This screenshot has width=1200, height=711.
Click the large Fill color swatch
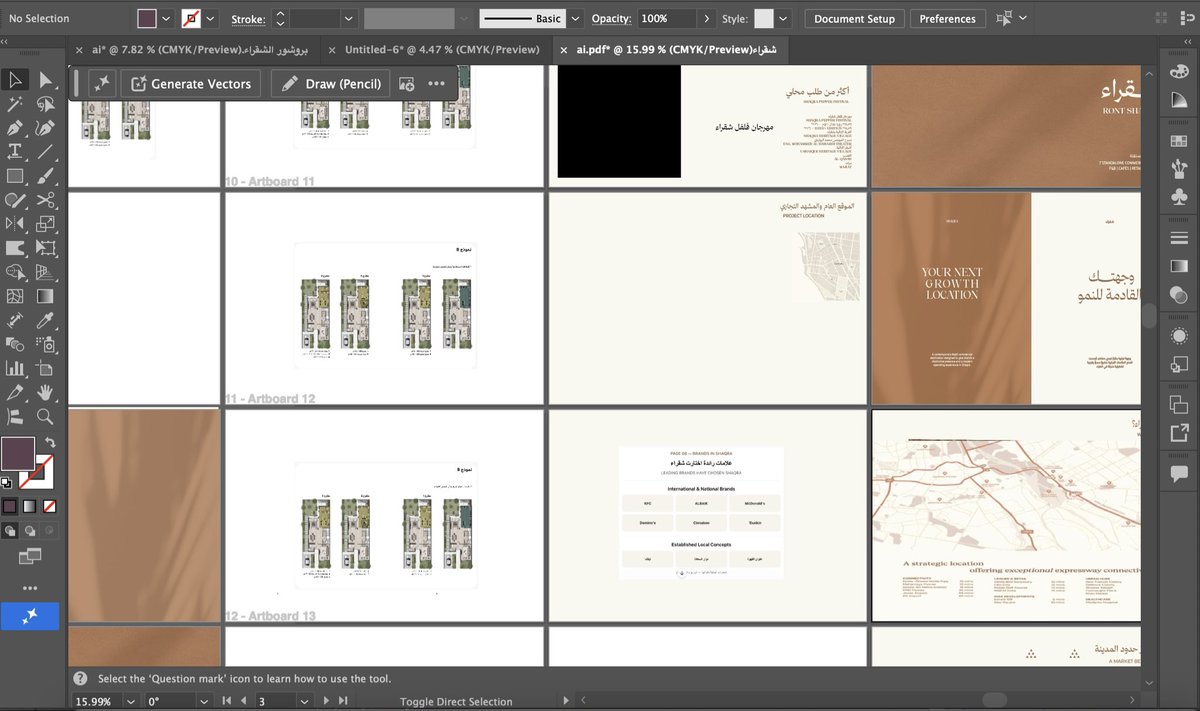(x=17, y=453)
